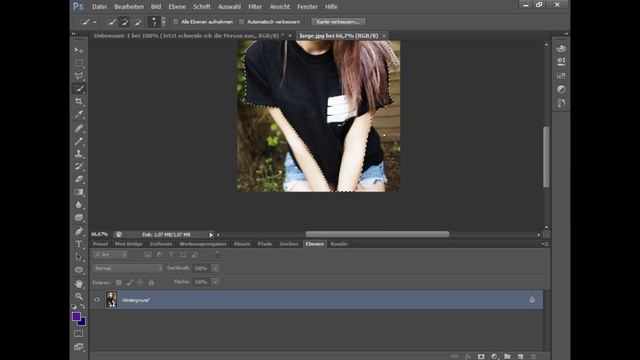Viewport: 640px width, 360px height.
Task: Select the Rectangular Marquee tool
Action: 79,63
